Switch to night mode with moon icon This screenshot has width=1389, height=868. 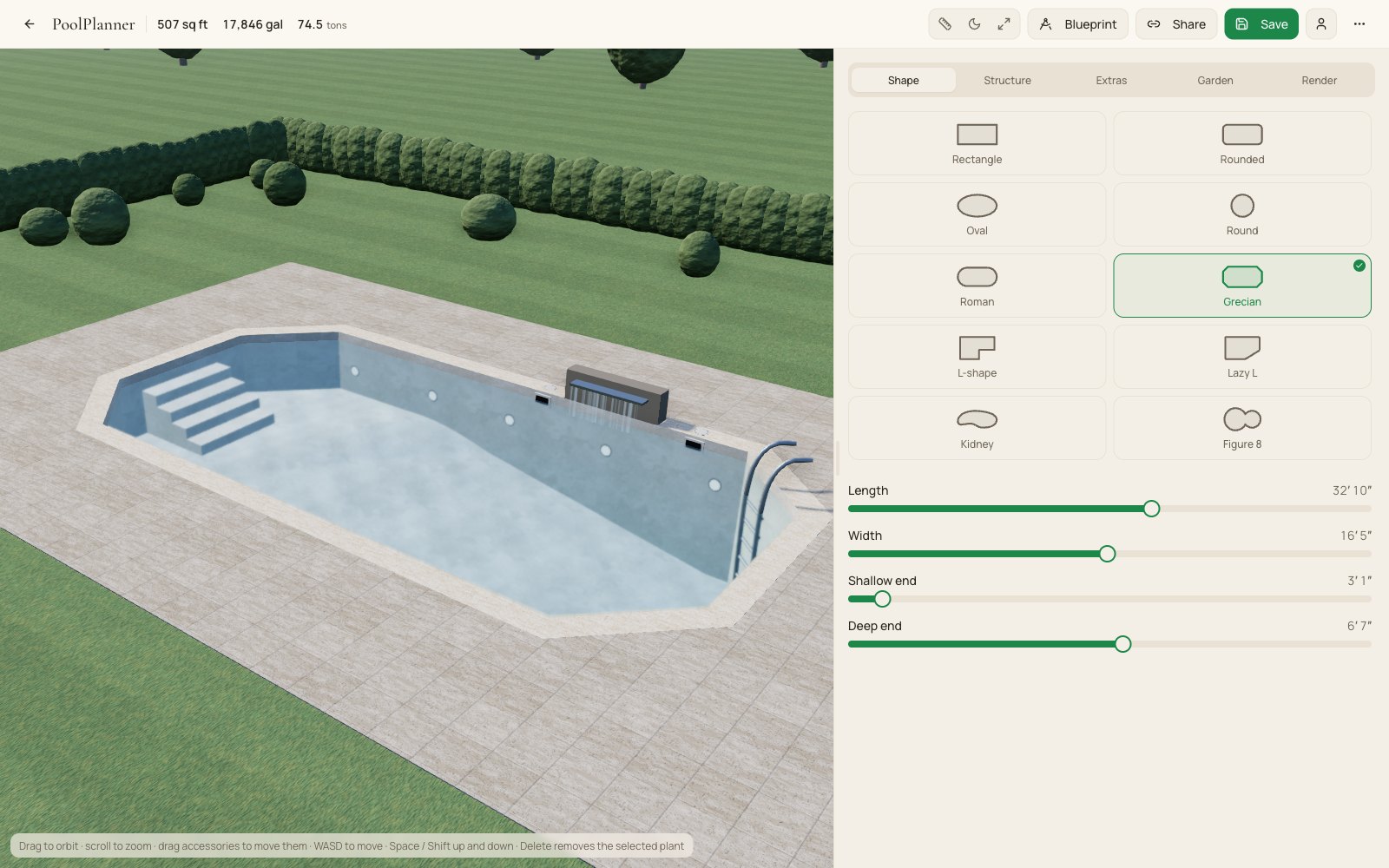(x=974, y=24)
